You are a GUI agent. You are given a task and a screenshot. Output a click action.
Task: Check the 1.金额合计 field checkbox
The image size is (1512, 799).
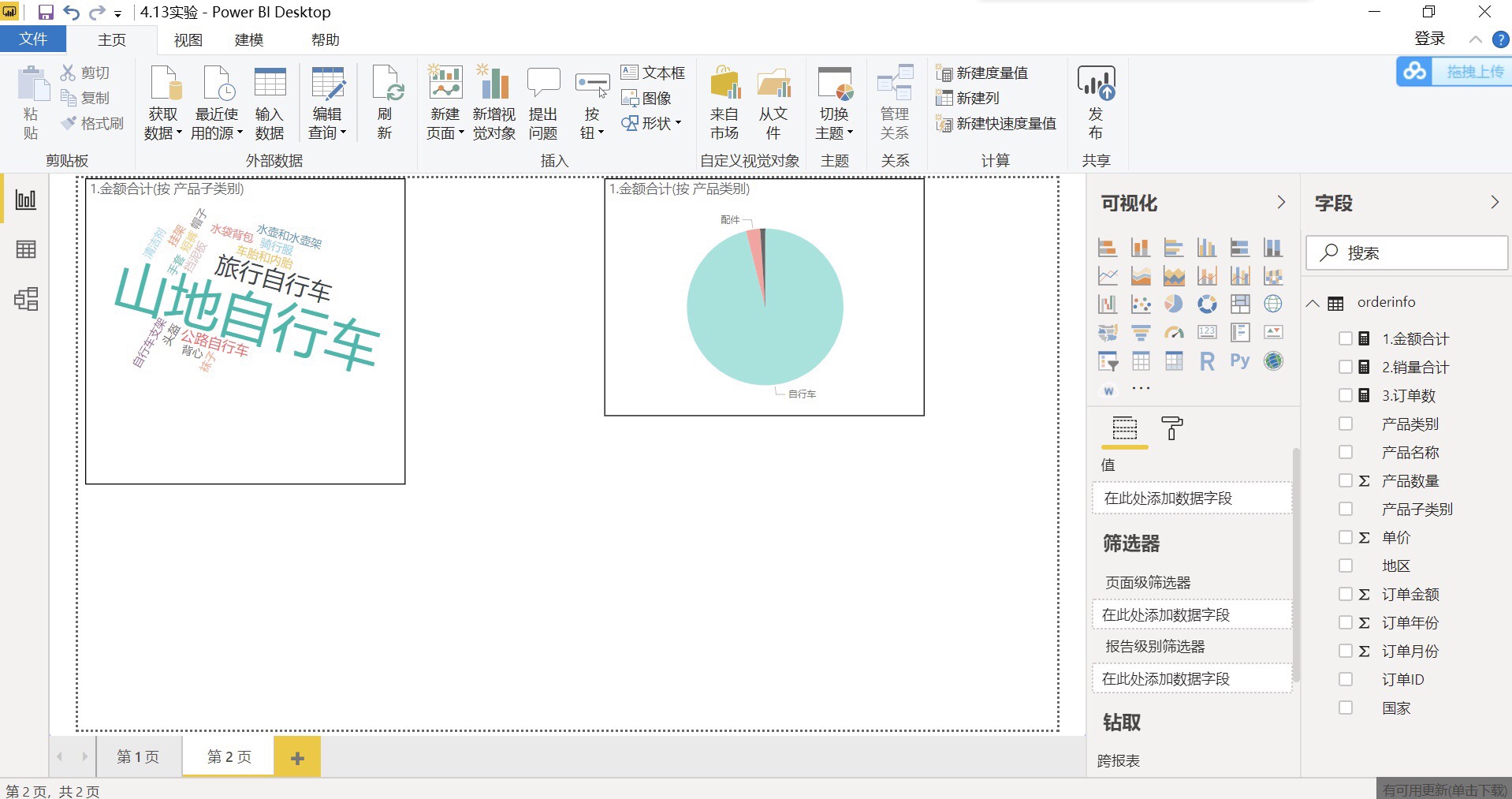[x=1346, y=338]
